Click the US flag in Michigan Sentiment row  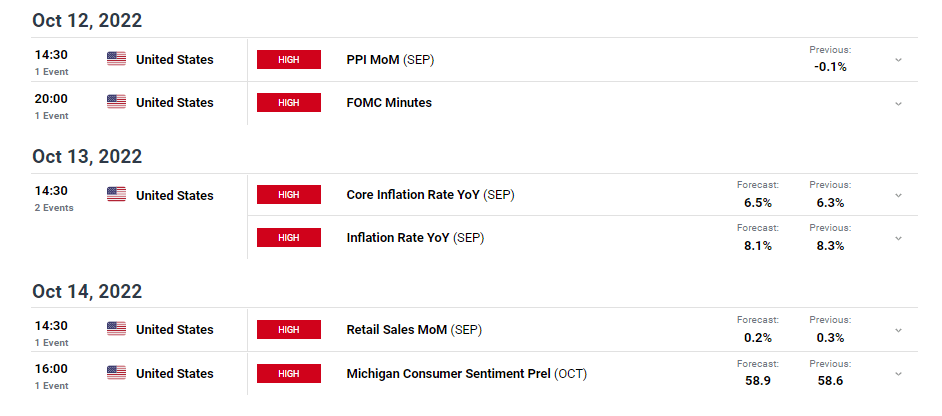tap(117, 373)
